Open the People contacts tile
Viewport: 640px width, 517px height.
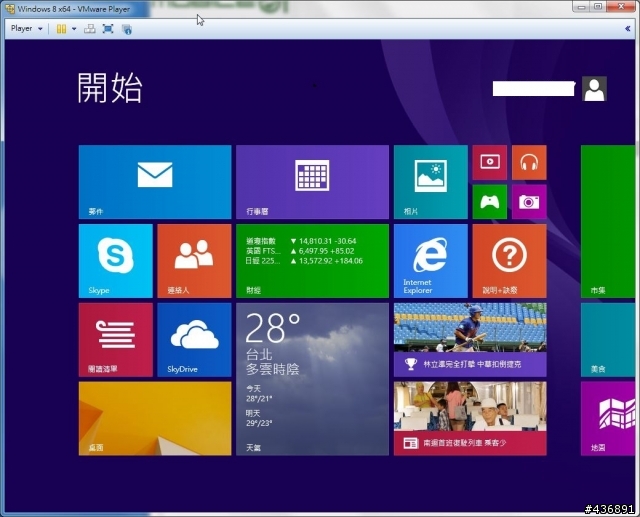(x=194, y=261)
